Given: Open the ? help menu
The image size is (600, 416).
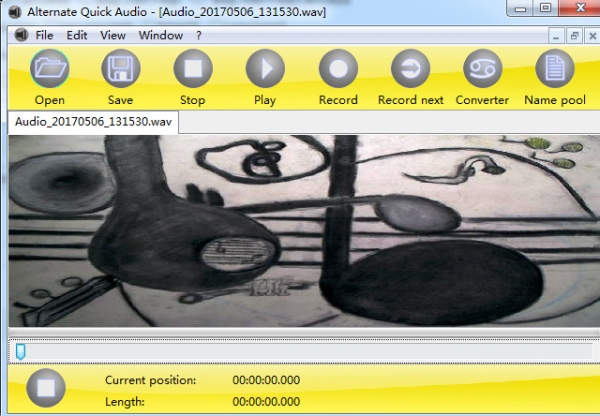Looking at the screenshot, I should tap(199, 35).
